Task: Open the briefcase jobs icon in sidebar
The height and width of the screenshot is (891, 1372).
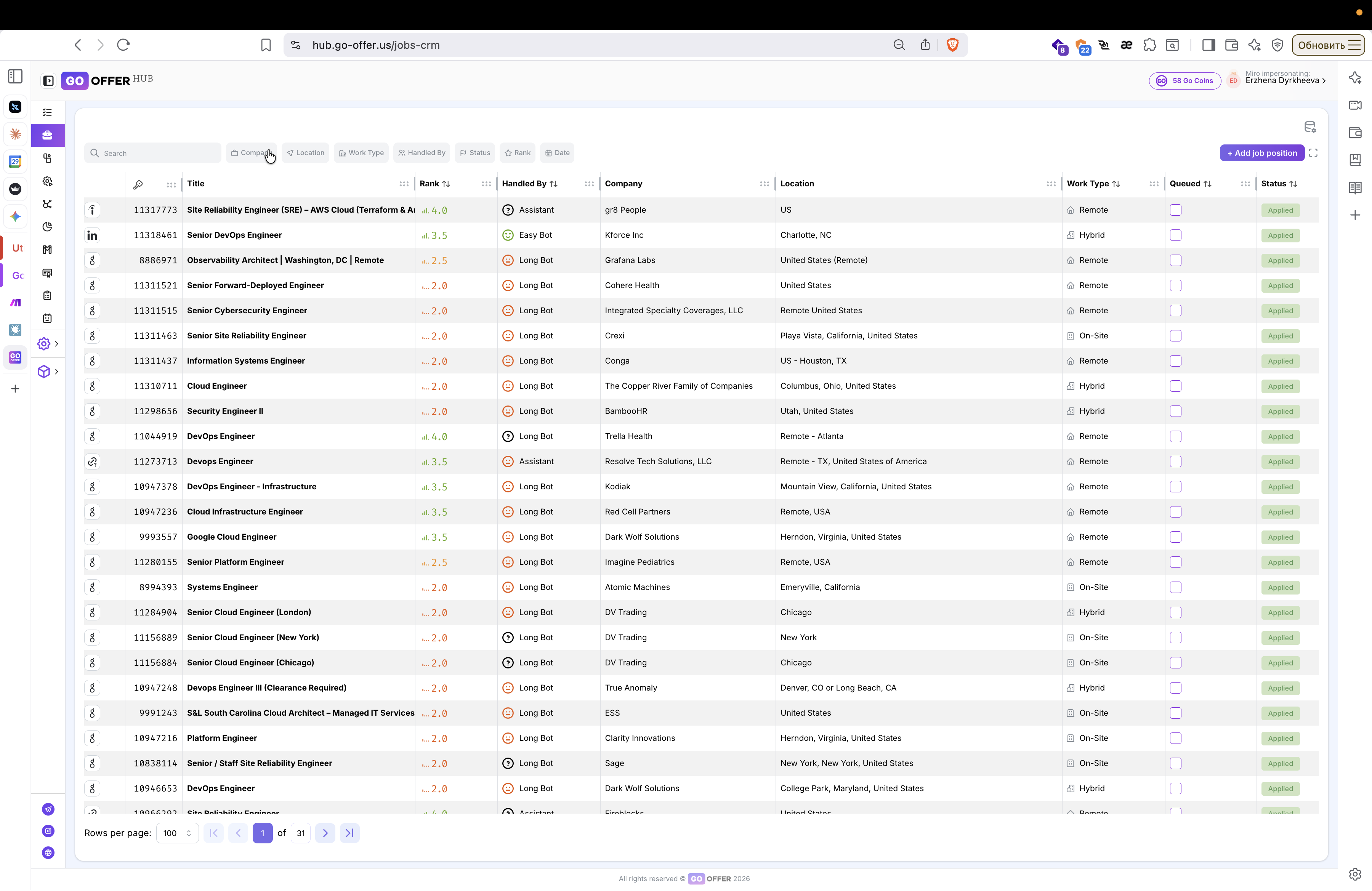Action: pyautogui.click(x=47, y=135)
